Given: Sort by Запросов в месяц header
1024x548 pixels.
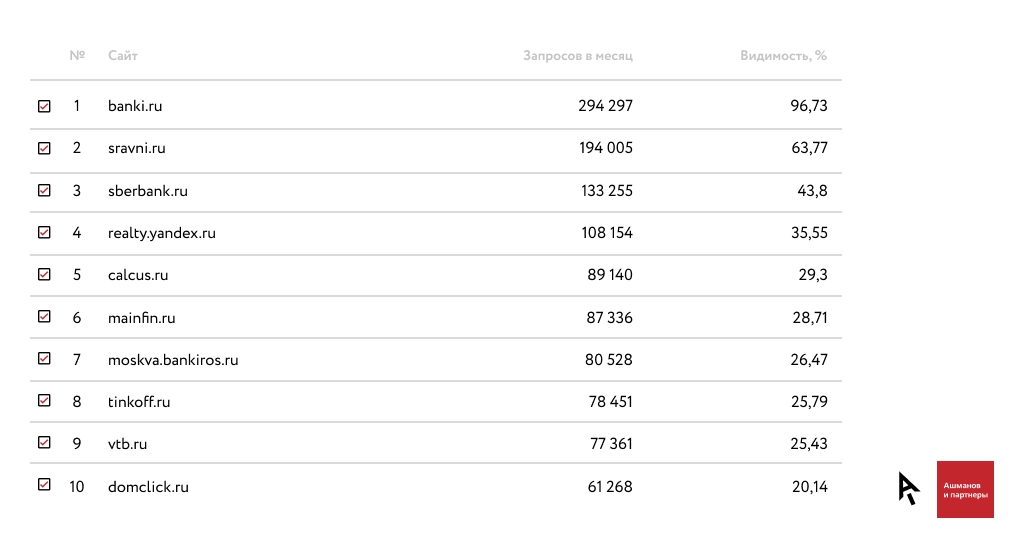Looking at the screenshot, I should (578, 56).
